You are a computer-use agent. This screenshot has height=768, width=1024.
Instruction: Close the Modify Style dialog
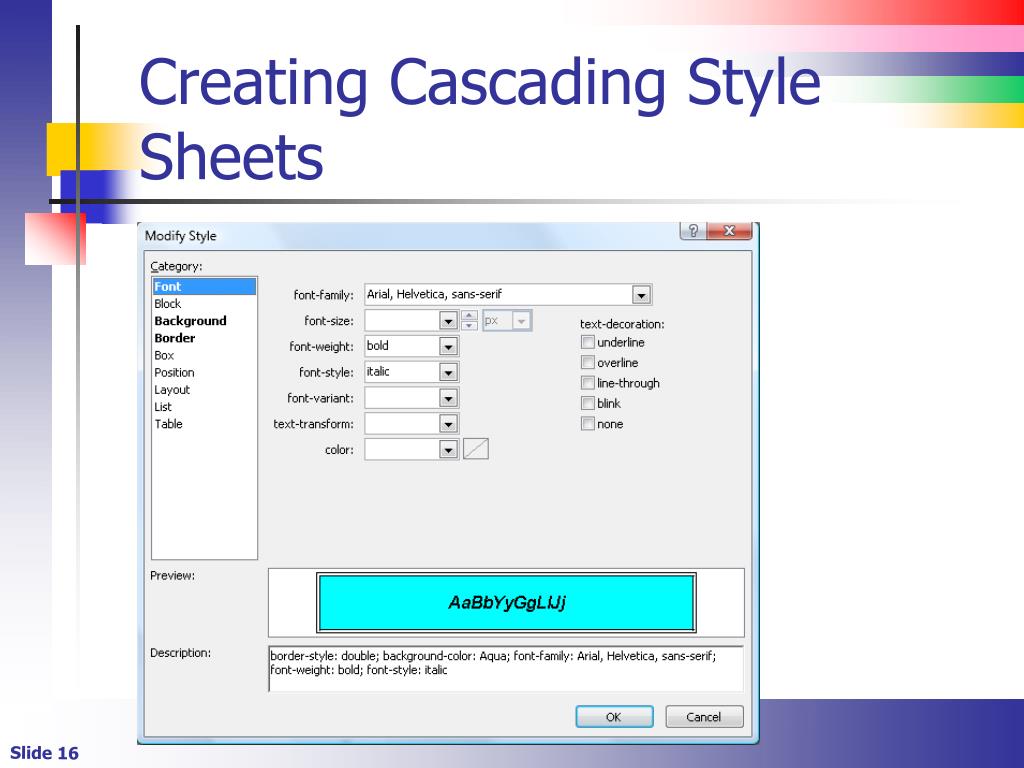729,231
